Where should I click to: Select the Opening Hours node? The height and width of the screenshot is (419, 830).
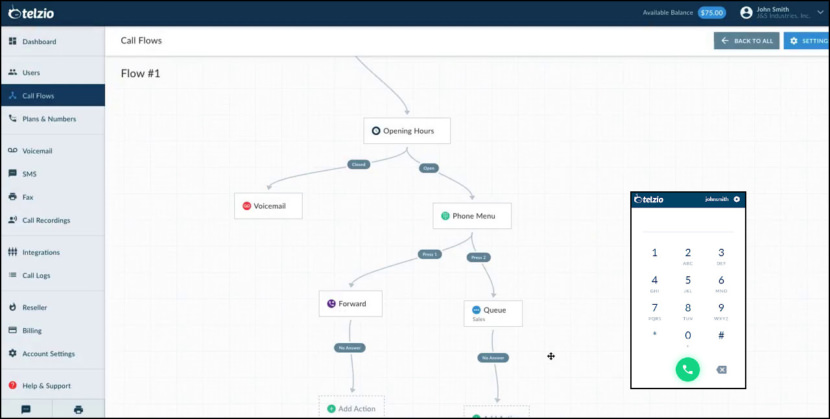407,131
